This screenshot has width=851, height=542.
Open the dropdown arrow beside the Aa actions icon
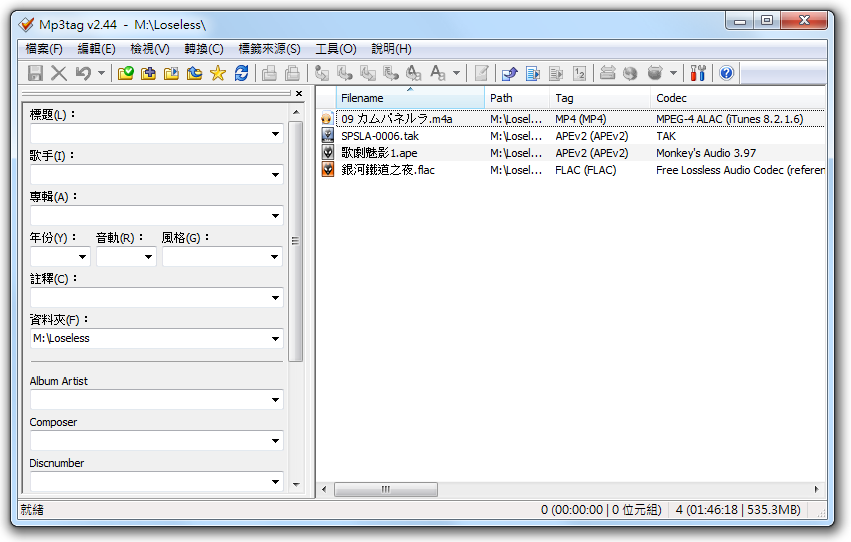(456, 73)
